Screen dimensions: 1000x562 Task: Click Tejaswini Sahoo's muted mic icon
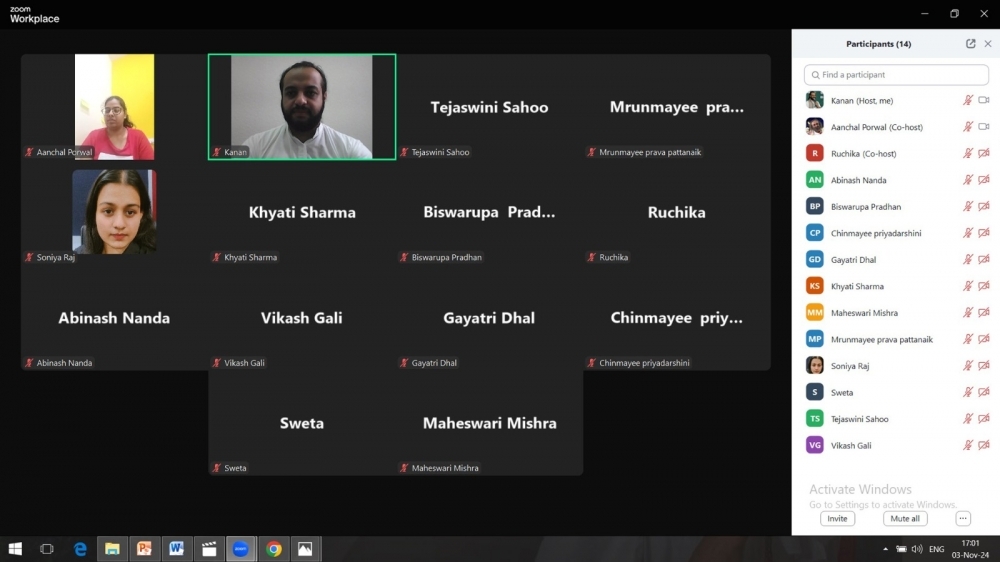968,419
